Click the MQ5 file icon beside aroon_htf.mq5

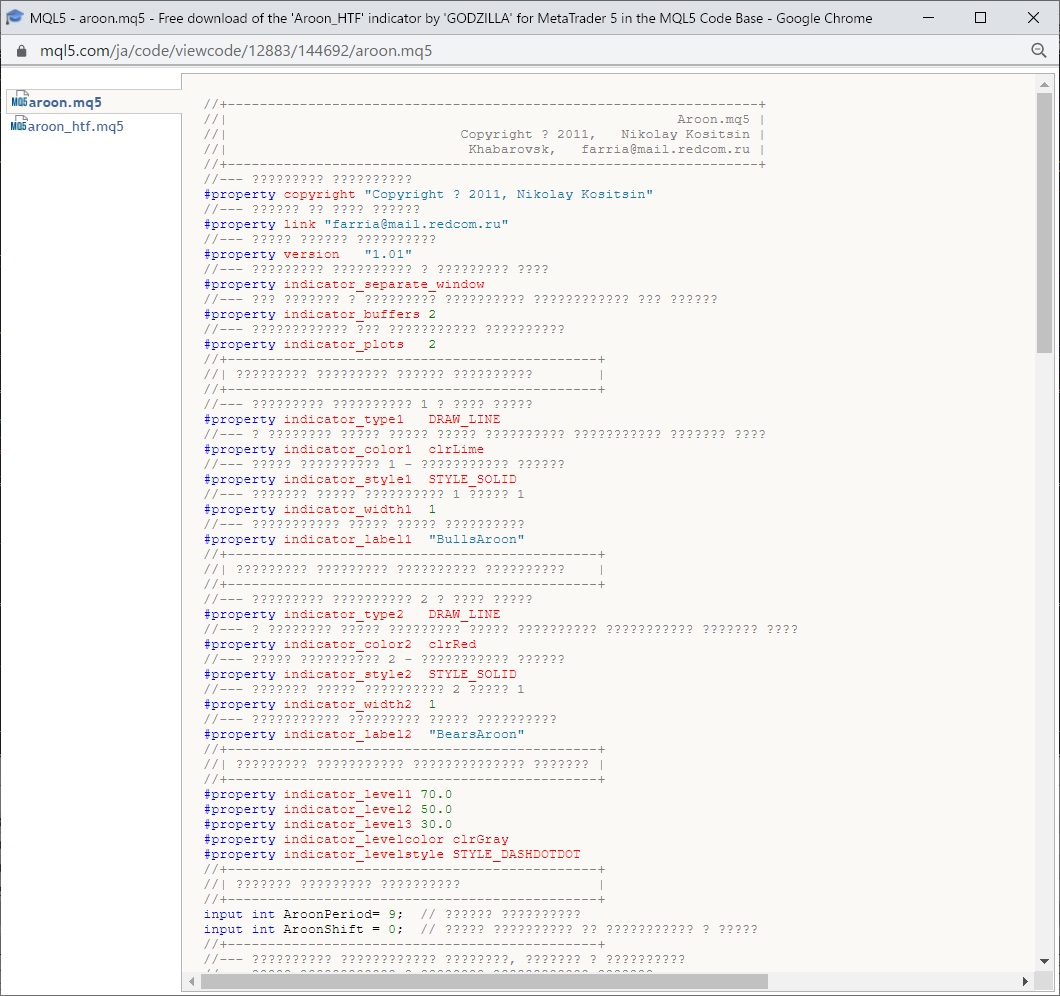pos(18,126)
